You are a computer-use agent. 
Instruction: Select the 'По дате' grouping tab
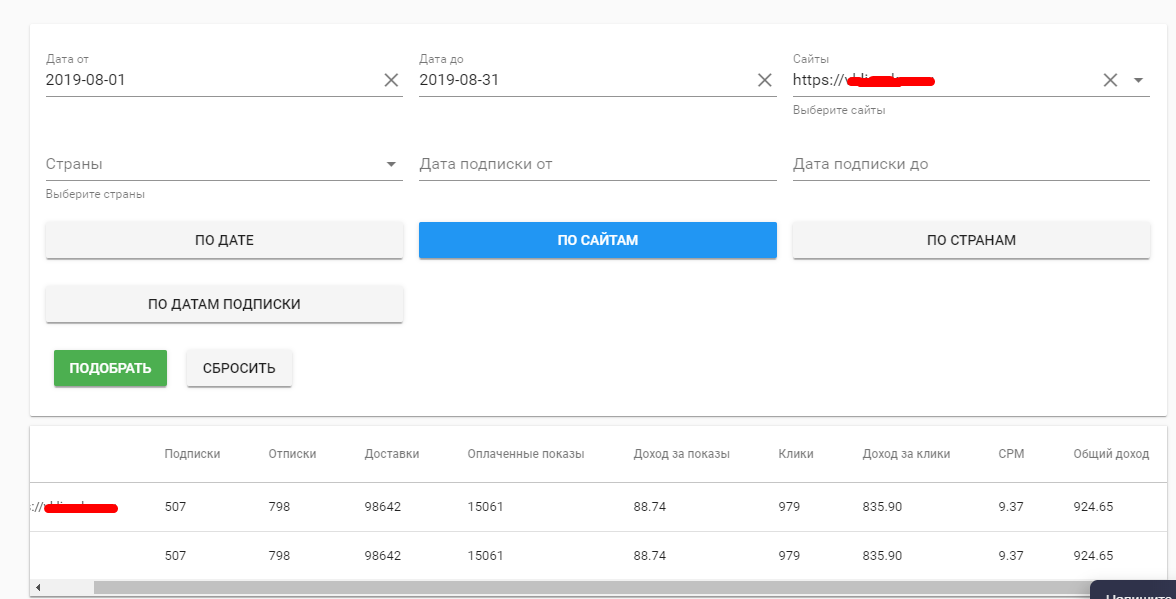[224, 240]
